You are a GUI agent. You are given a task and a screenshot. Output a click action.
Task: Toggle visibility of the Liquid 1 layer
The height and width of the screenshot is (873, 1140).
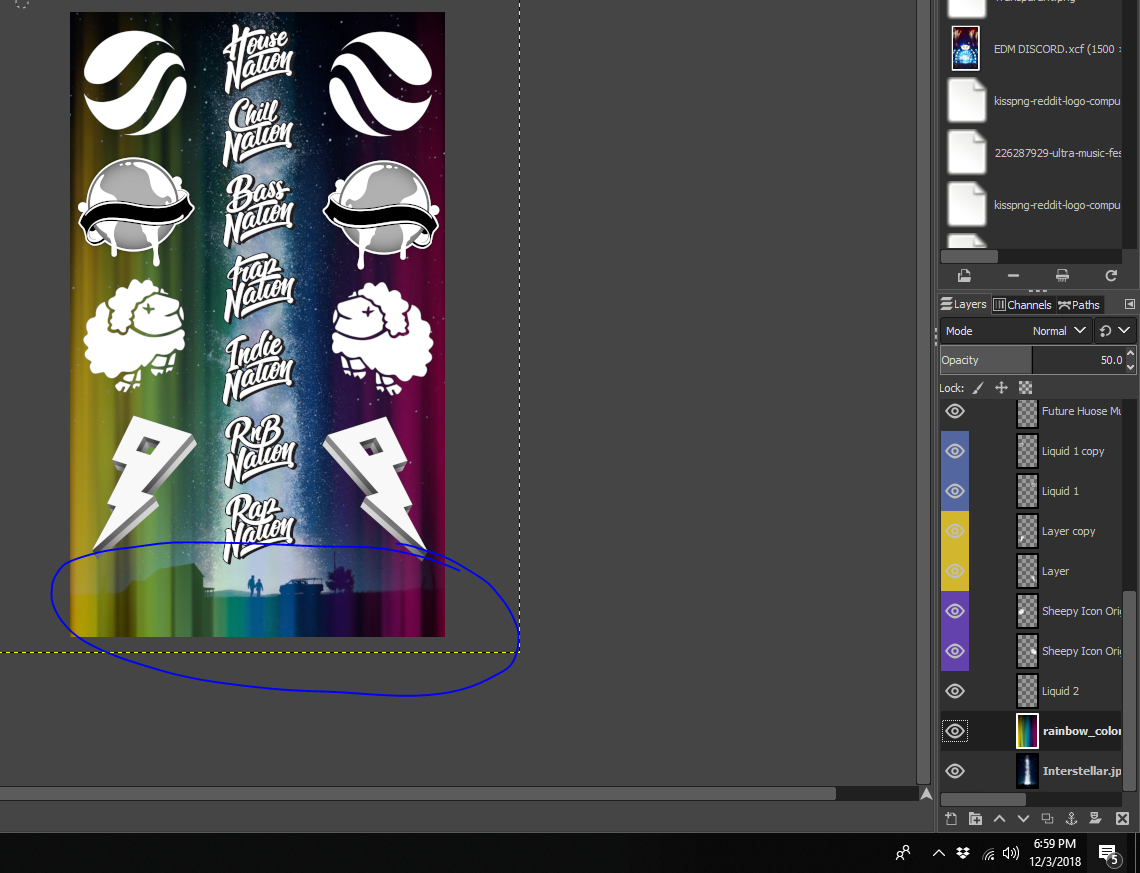click(955, 491)
